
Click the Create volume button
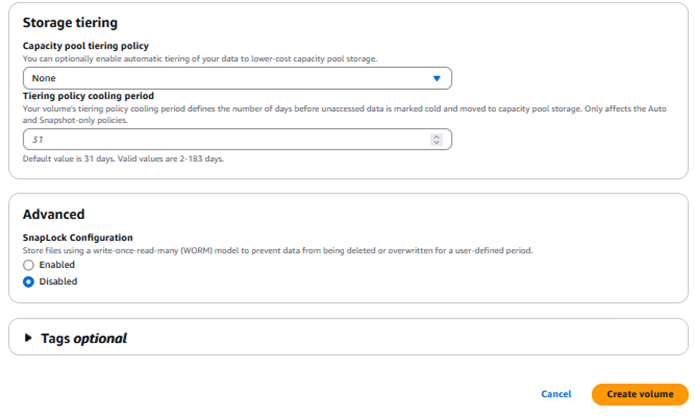(640, 394)
